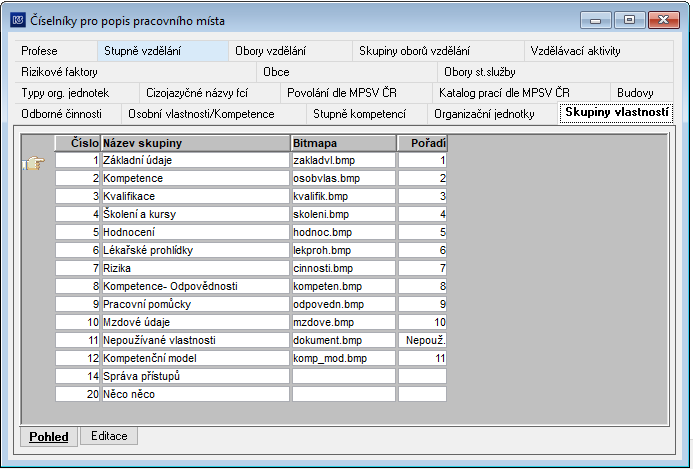Select the Základní údaje name cell
693x469 pixels.
(x=195, y=160)
